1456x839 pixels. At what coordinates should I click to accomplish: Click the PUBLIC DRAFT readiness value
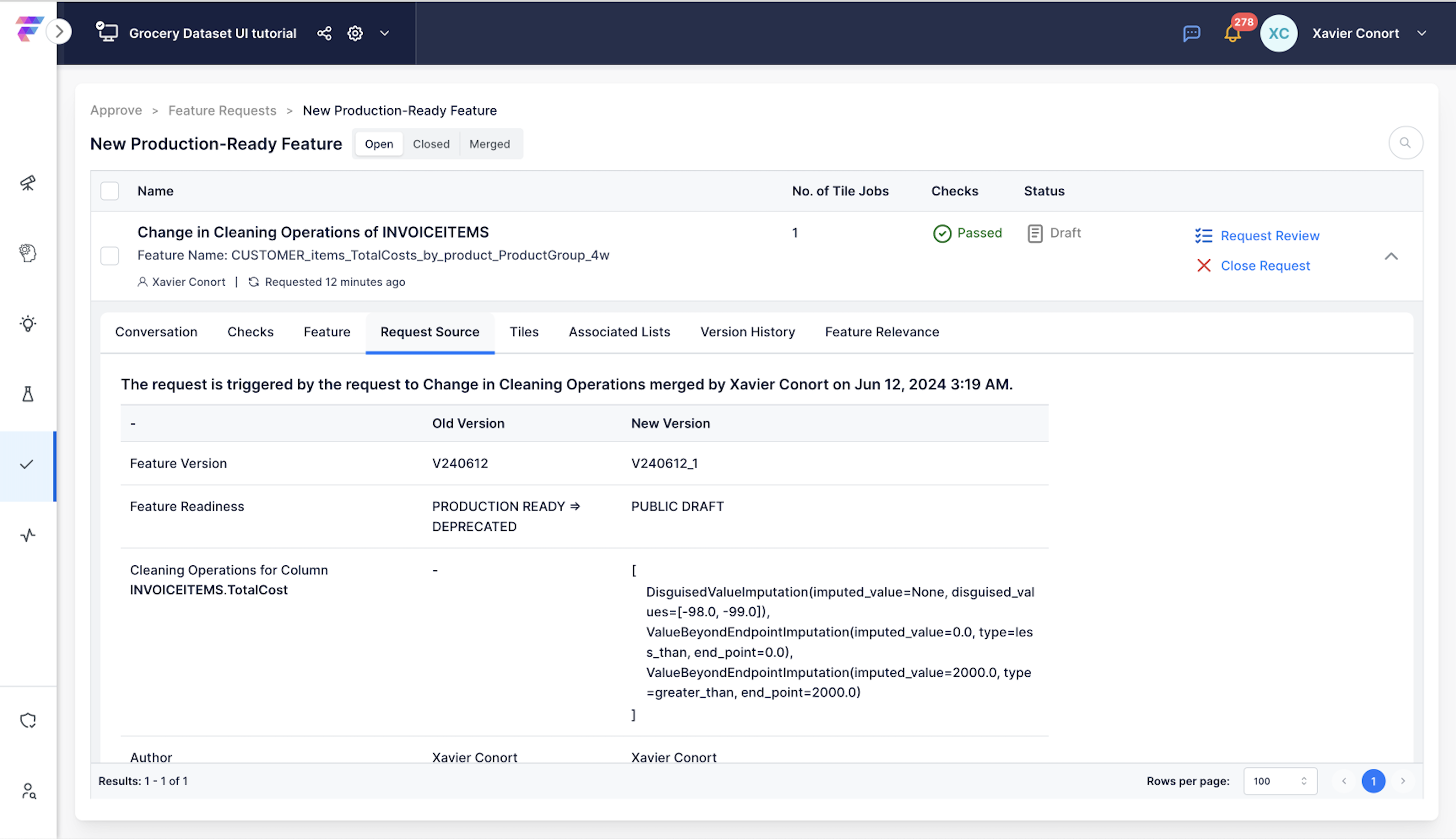coord(677,506)
